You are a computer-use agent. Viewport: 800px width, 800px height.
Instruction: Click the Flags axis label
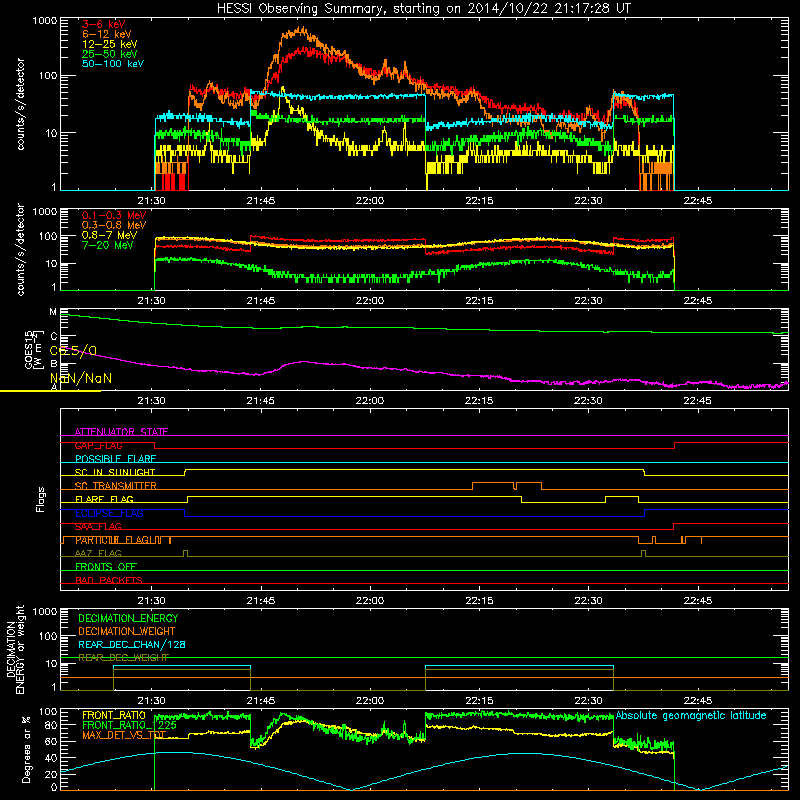click(x=41, y=499)
